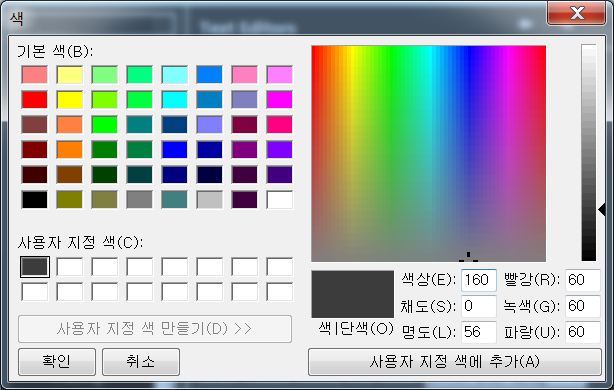Click the 녹색(G) green value field
The width and height of the screenshot is (614, 390).
tap(583, 306)
